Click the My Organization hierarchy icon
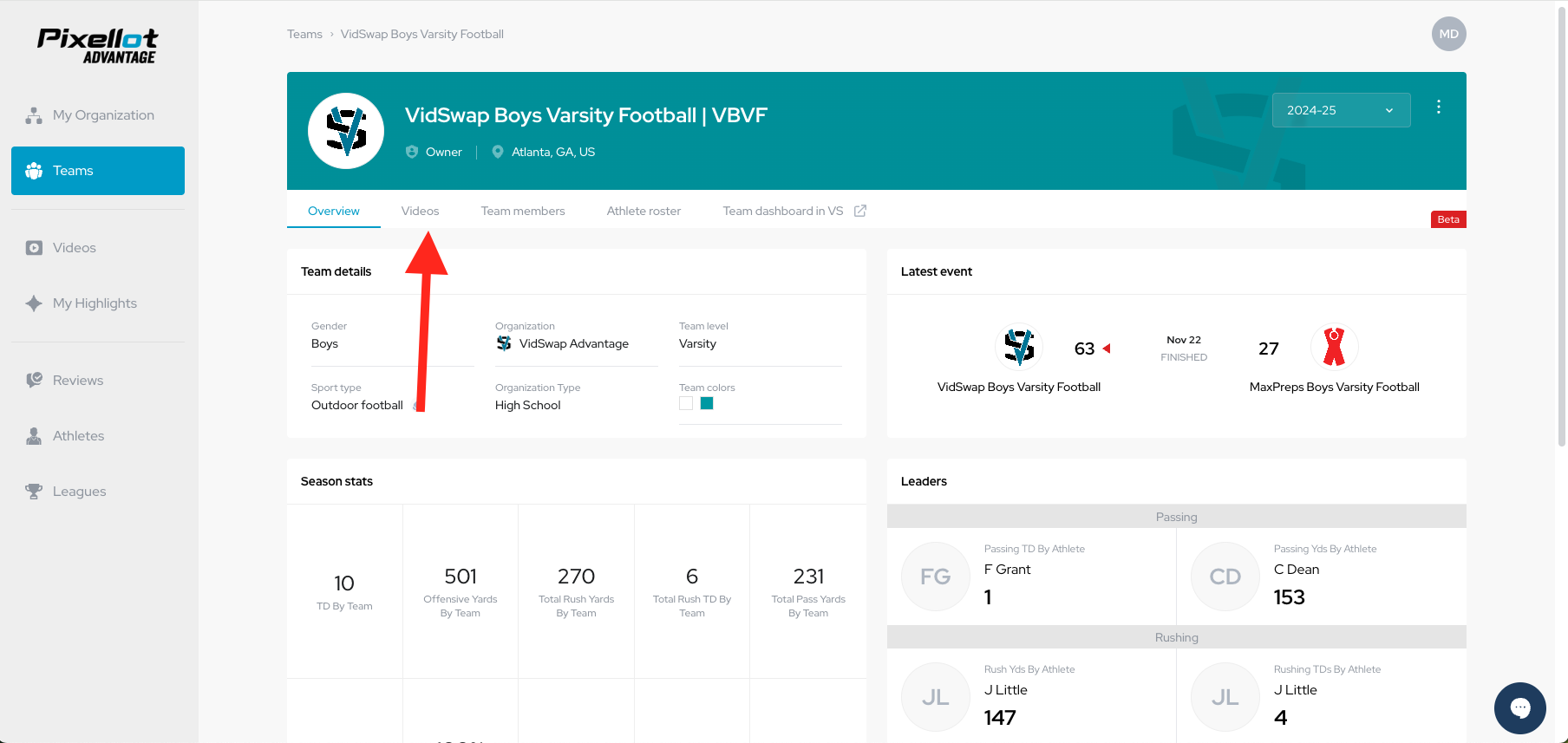1568x743 pixels. (x=34, y=115)
